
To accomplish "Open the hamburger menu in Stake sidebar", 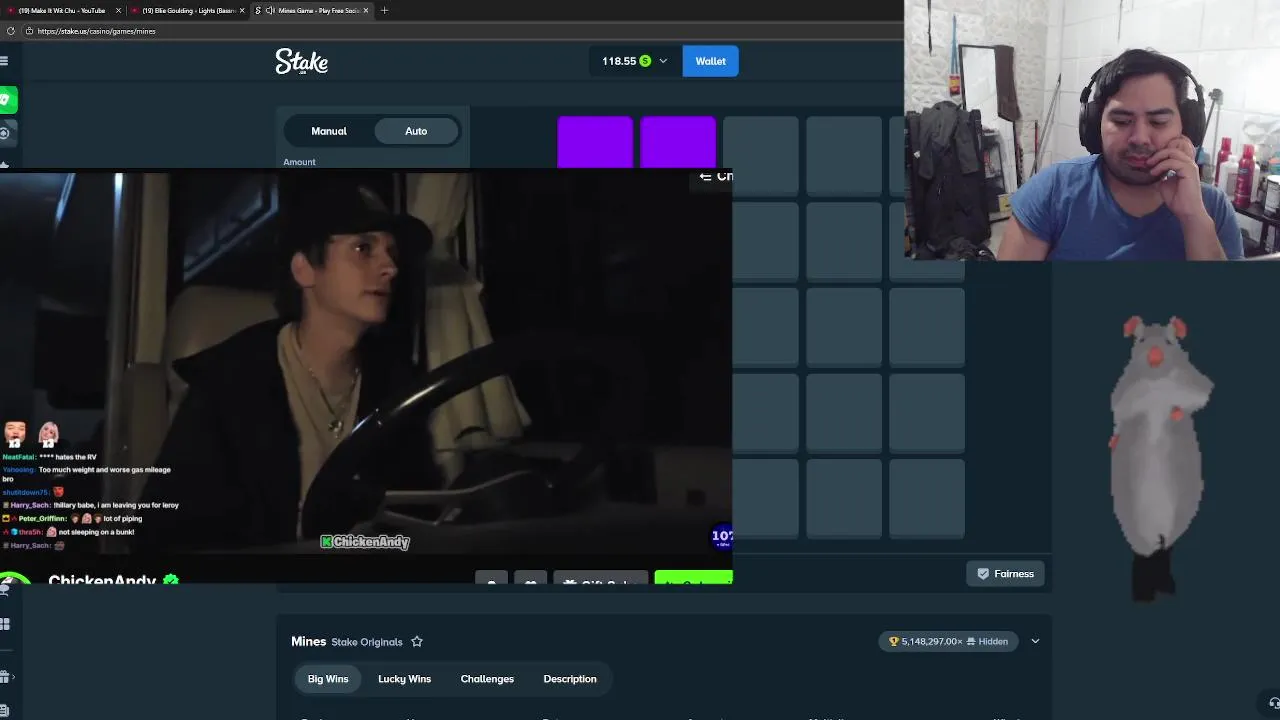I will coord(4,61).
